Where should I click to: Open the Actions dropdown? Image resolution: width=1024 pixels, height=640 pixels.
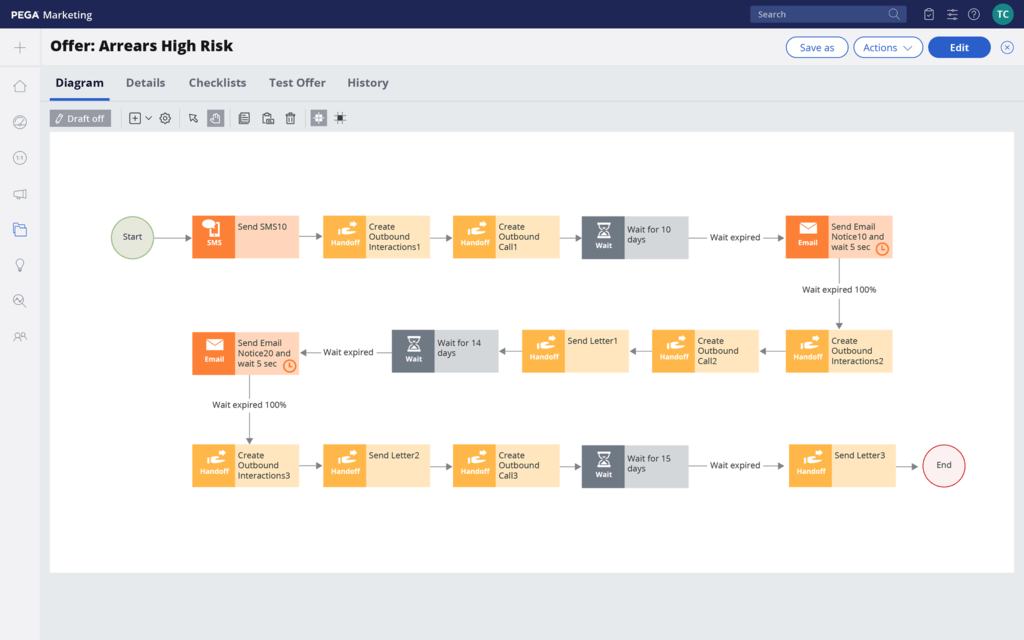pyautogui.click(x=887, y=47)
